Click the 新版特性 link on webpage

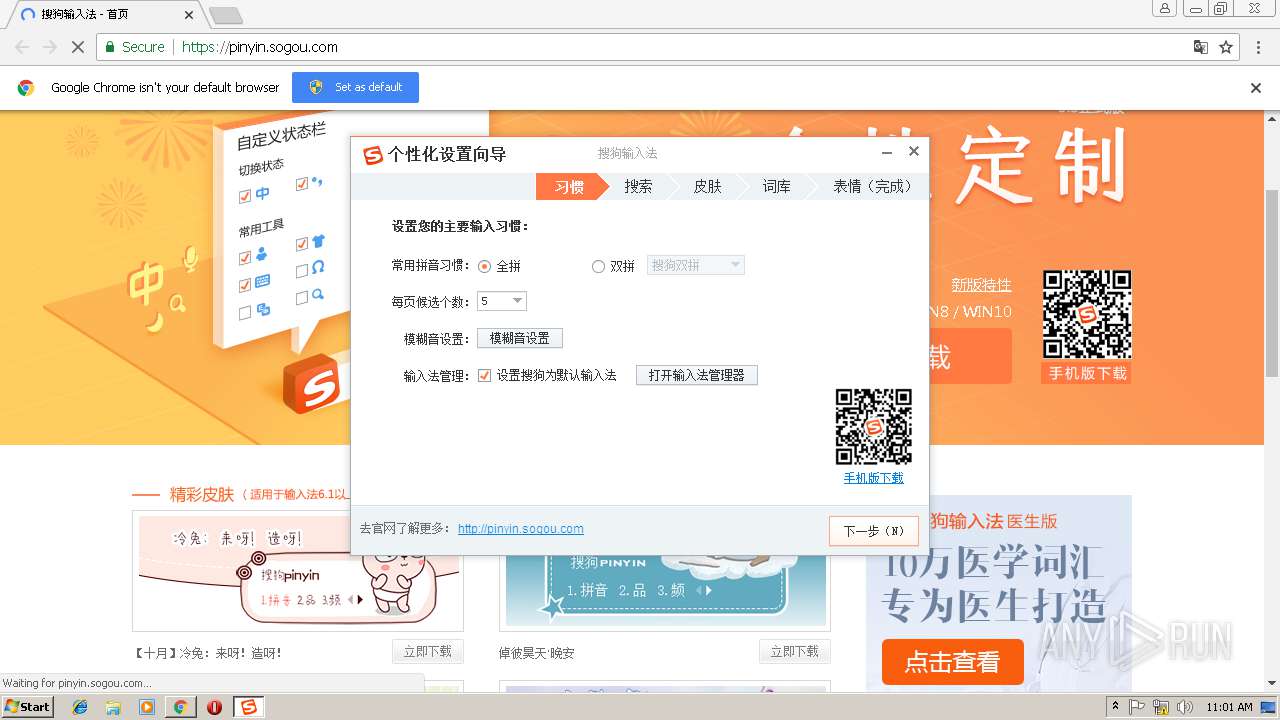[x=981, y=285]
